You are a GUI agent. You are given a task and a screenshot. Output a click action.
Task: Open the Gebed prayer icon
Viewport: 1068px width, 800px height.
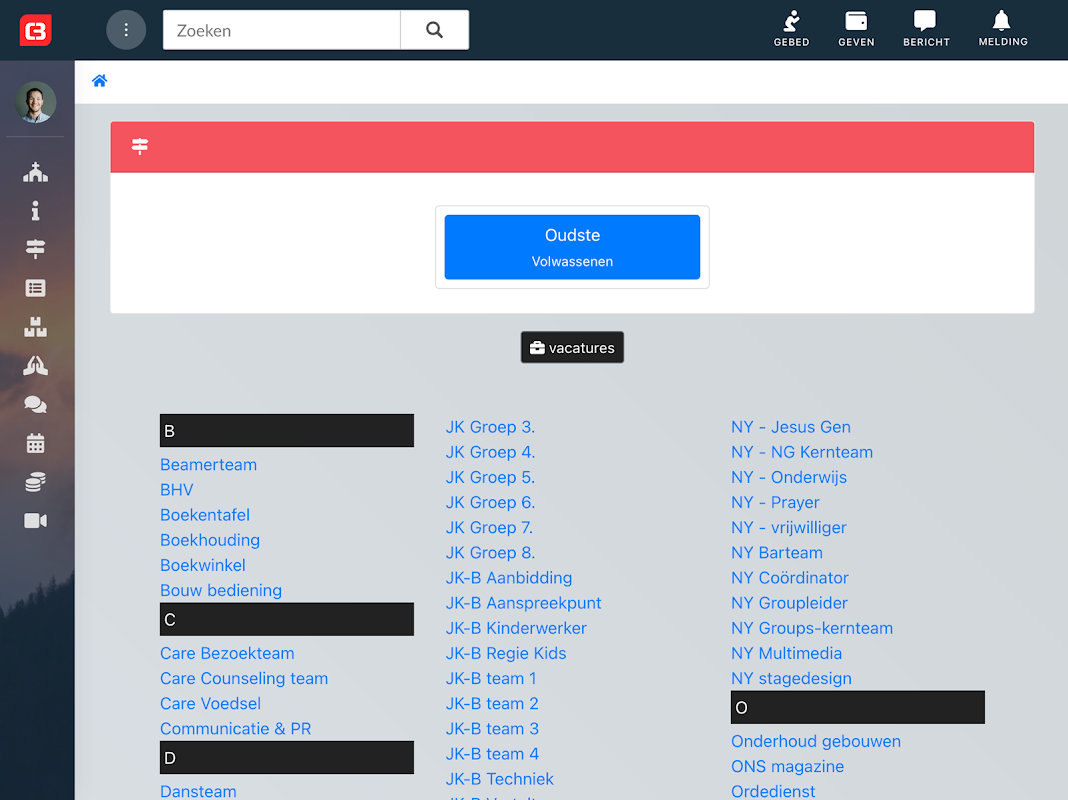(x=791, y=29)
